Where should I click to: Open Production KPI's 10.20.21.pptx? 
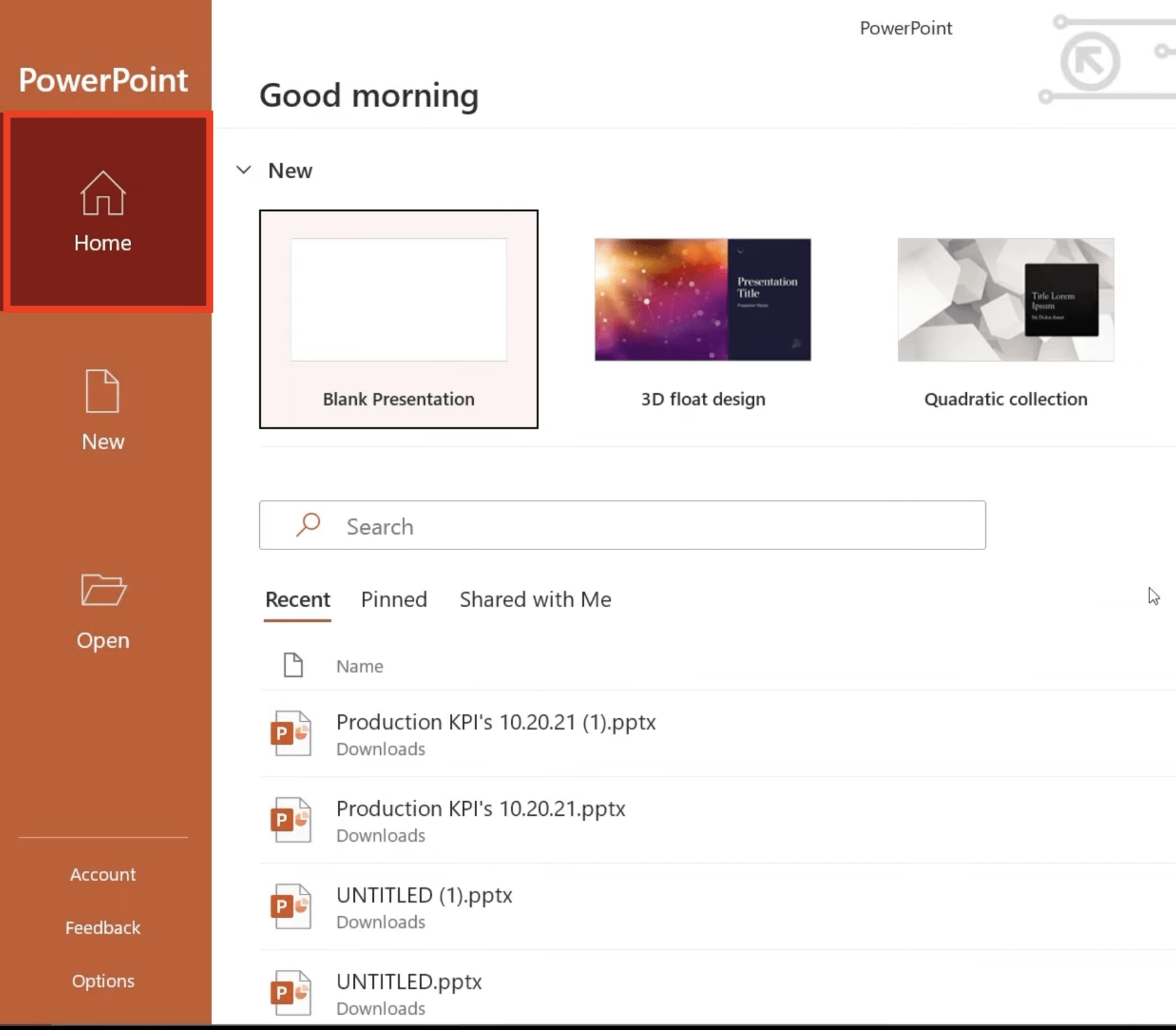click(718, 820)
